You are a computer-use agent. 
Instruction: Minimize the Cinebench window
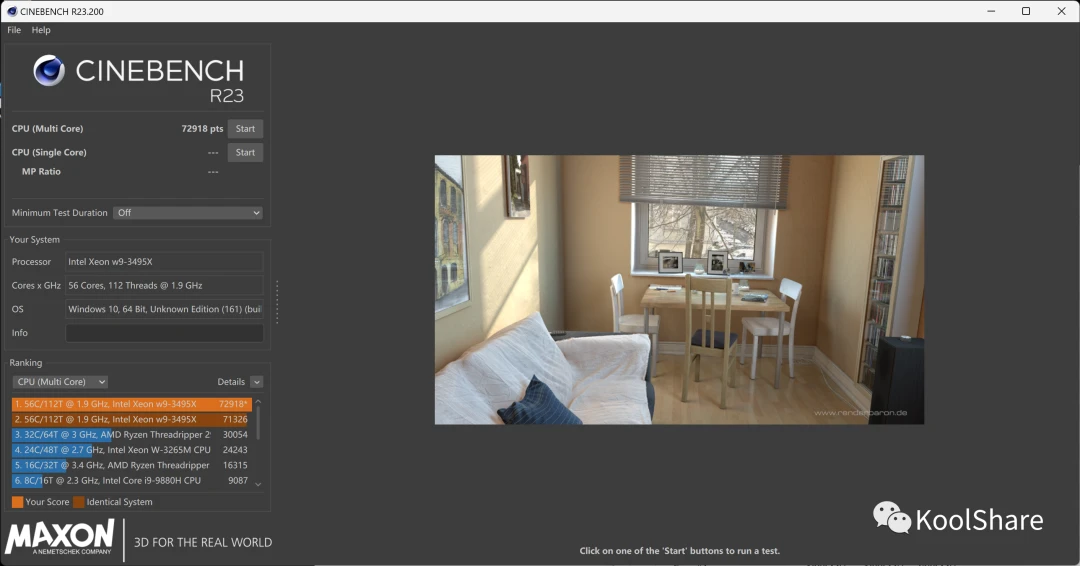click(991, 11)
